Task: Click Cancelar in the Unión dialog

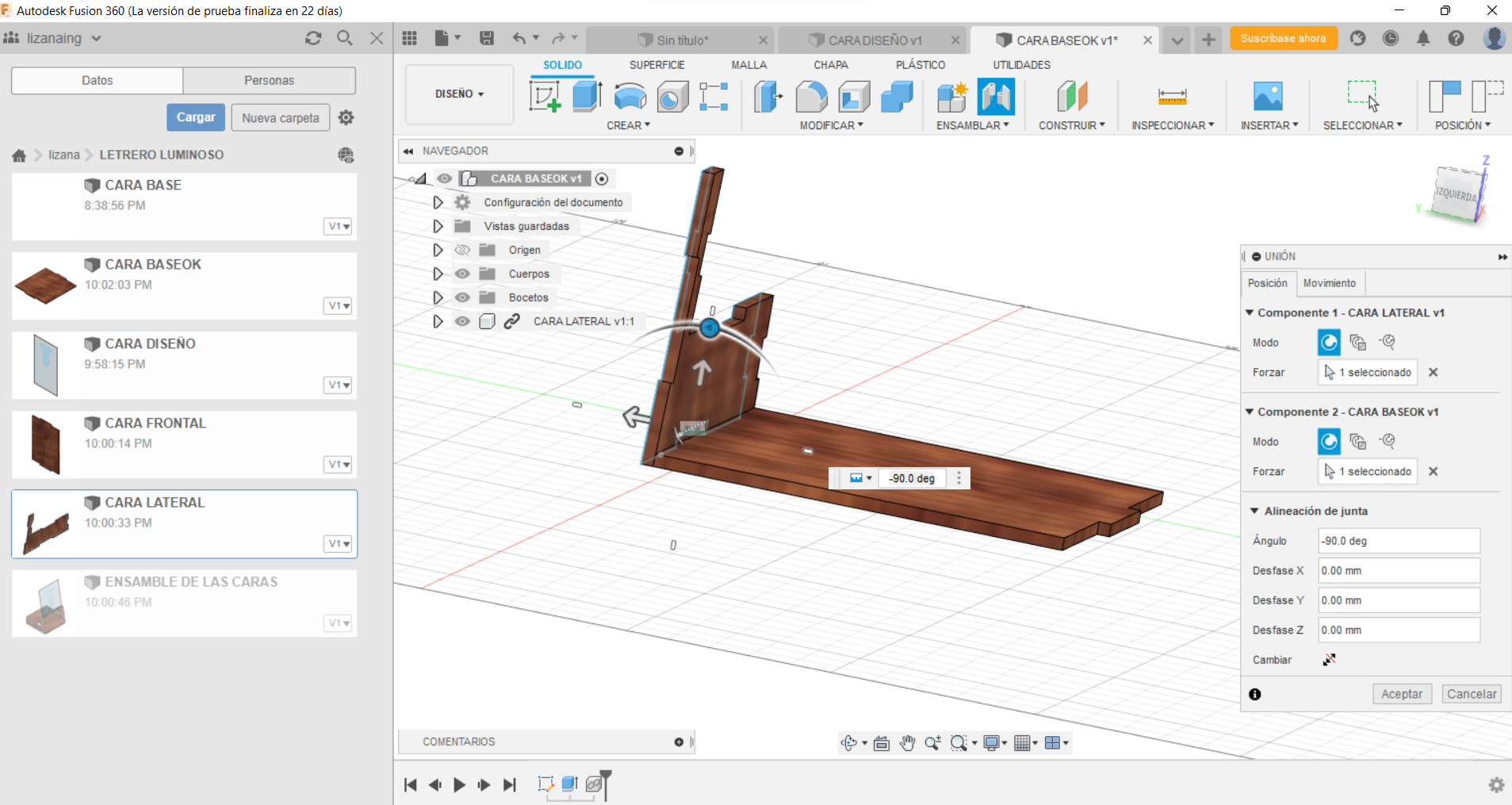Action: coord(1472,694)
